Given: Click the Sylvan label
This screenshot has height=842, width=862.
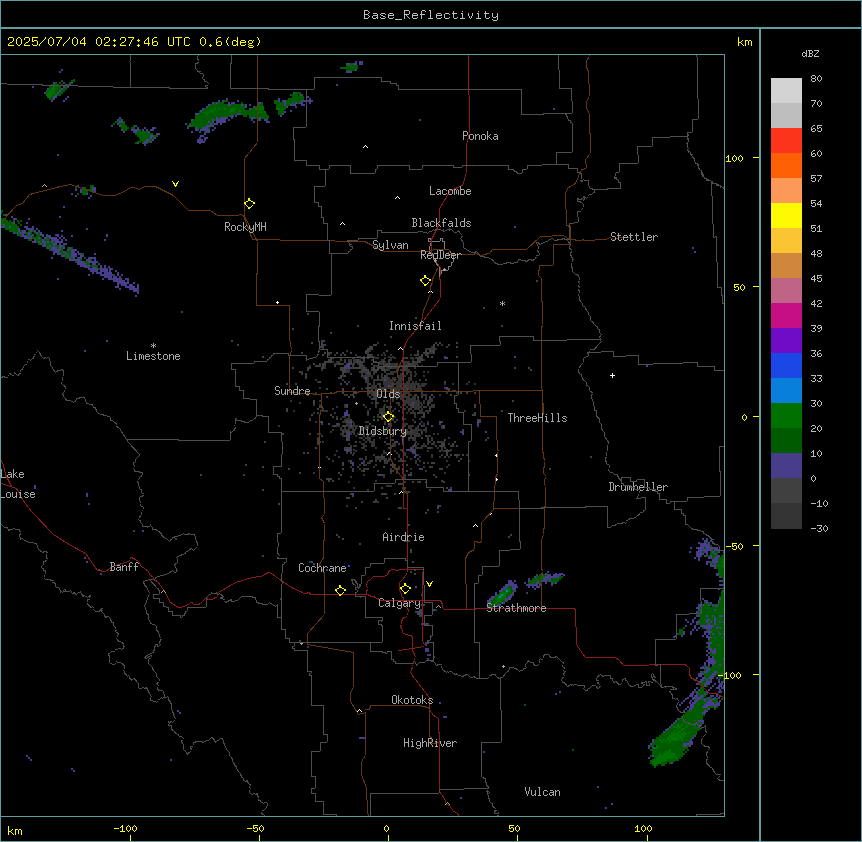Looking at the screenshot, I should pyautogui.click(x=390, y=245).
